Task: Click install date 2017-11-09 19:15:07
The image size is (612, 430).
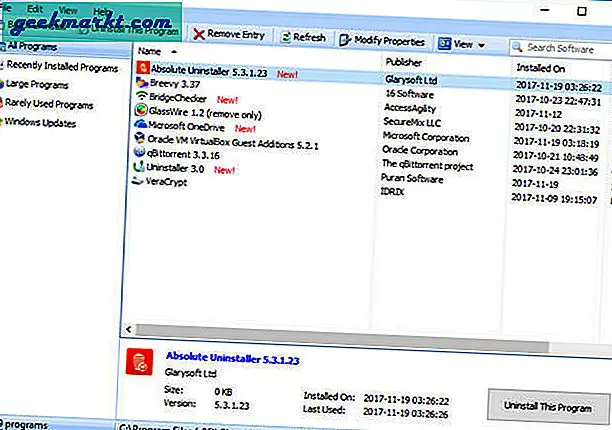Action: pos(554,199)
